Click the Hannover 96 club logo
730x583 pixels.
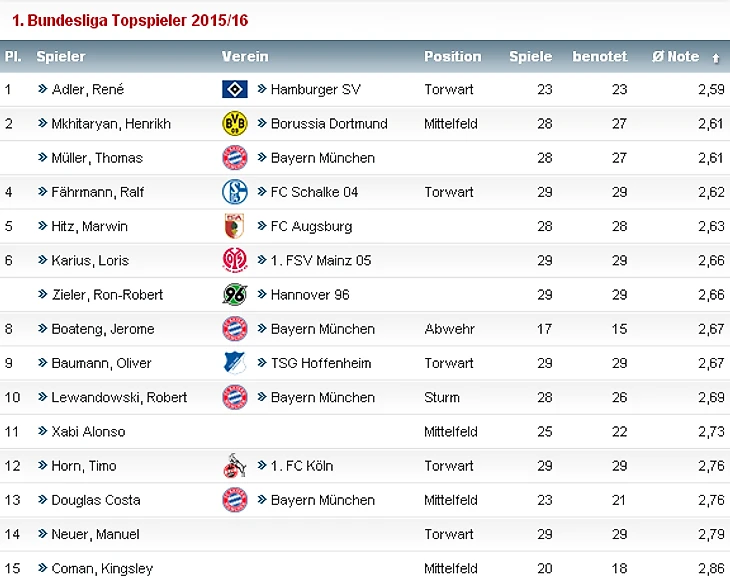click(234, 294)
